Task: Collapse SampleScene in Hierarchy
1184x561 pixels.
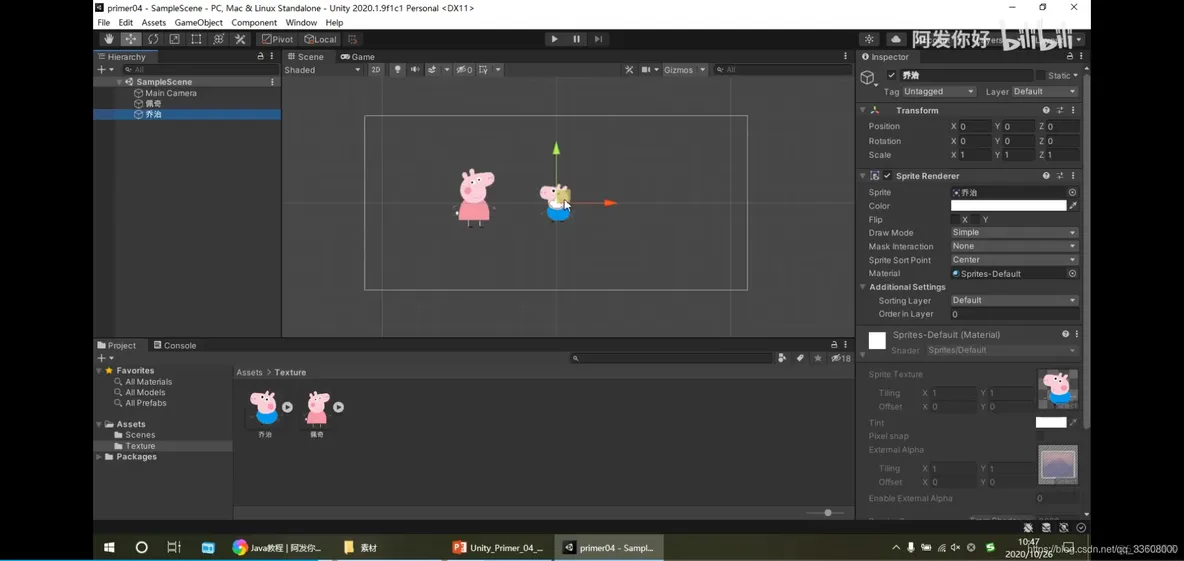Action: (119, 82)
